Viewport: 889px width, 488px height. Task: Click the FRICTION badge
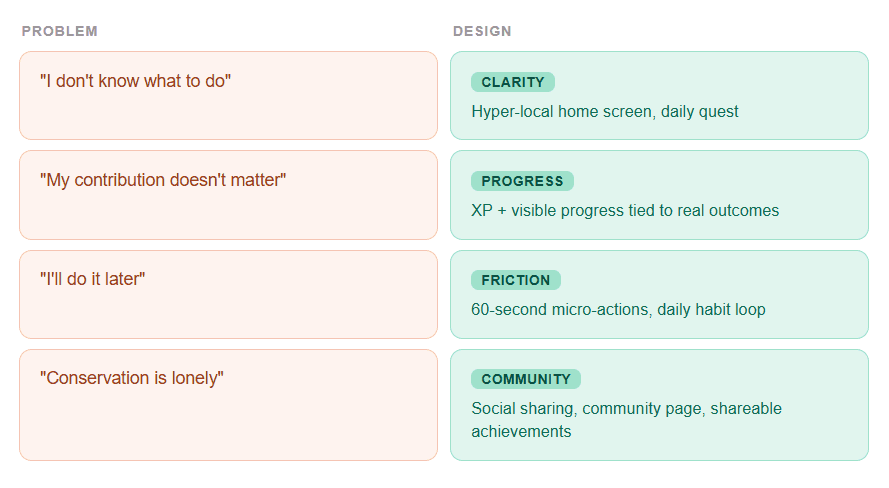[515, 280]
